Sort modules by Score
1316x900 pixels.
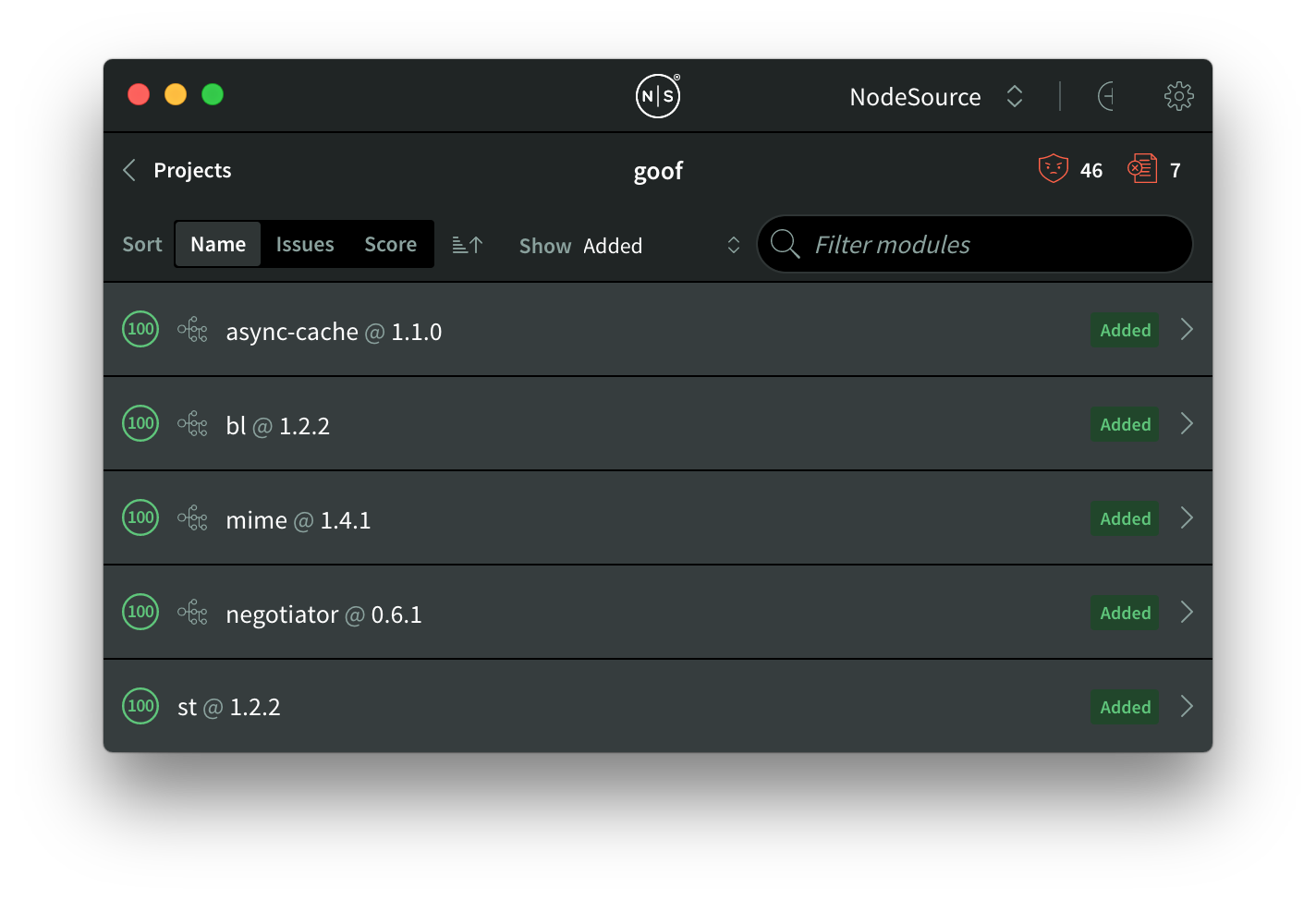tap(390, 244)
